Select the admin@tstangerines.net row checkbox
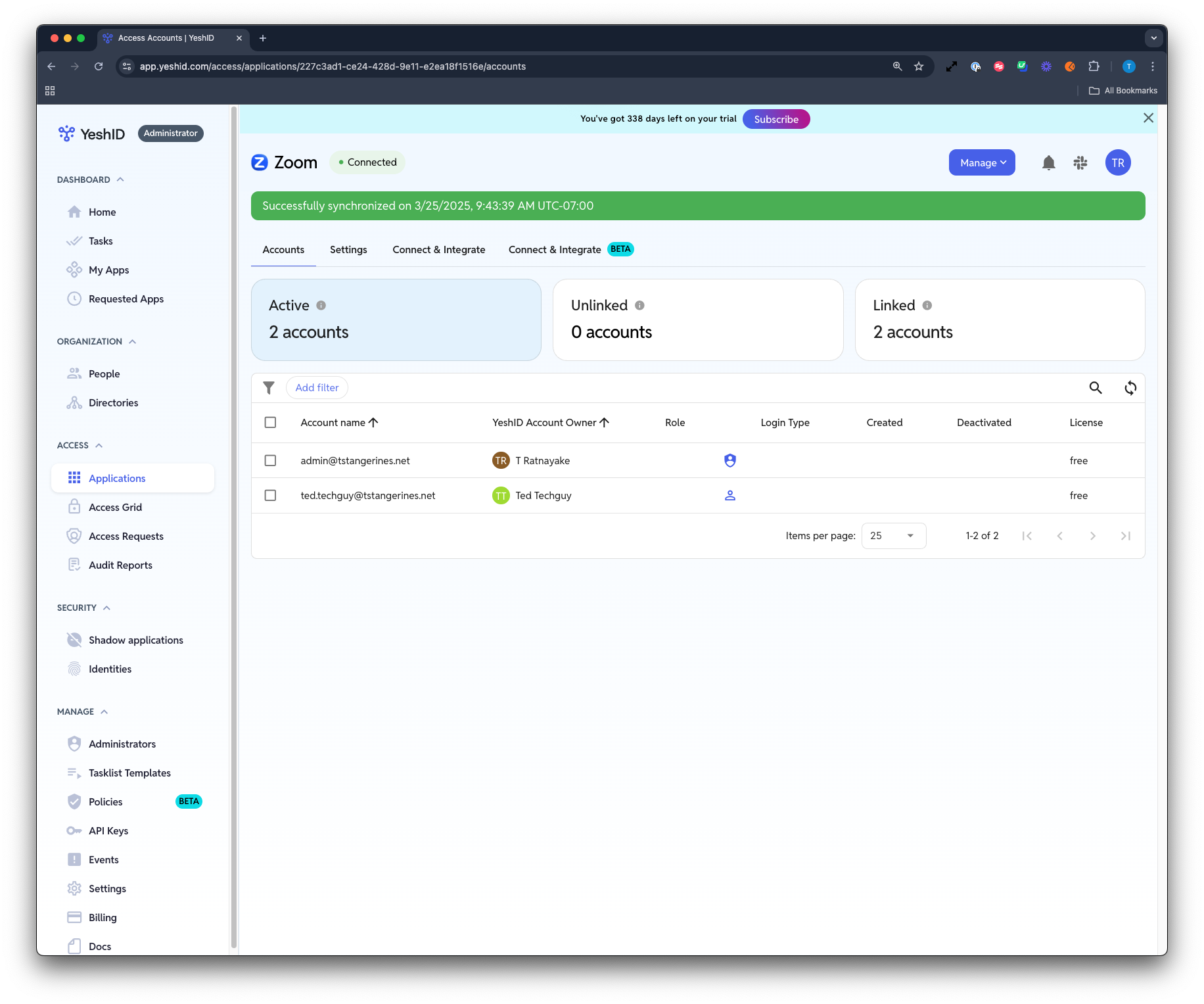This screenshot has height=1004, width=1204. [x=270, y=460]
